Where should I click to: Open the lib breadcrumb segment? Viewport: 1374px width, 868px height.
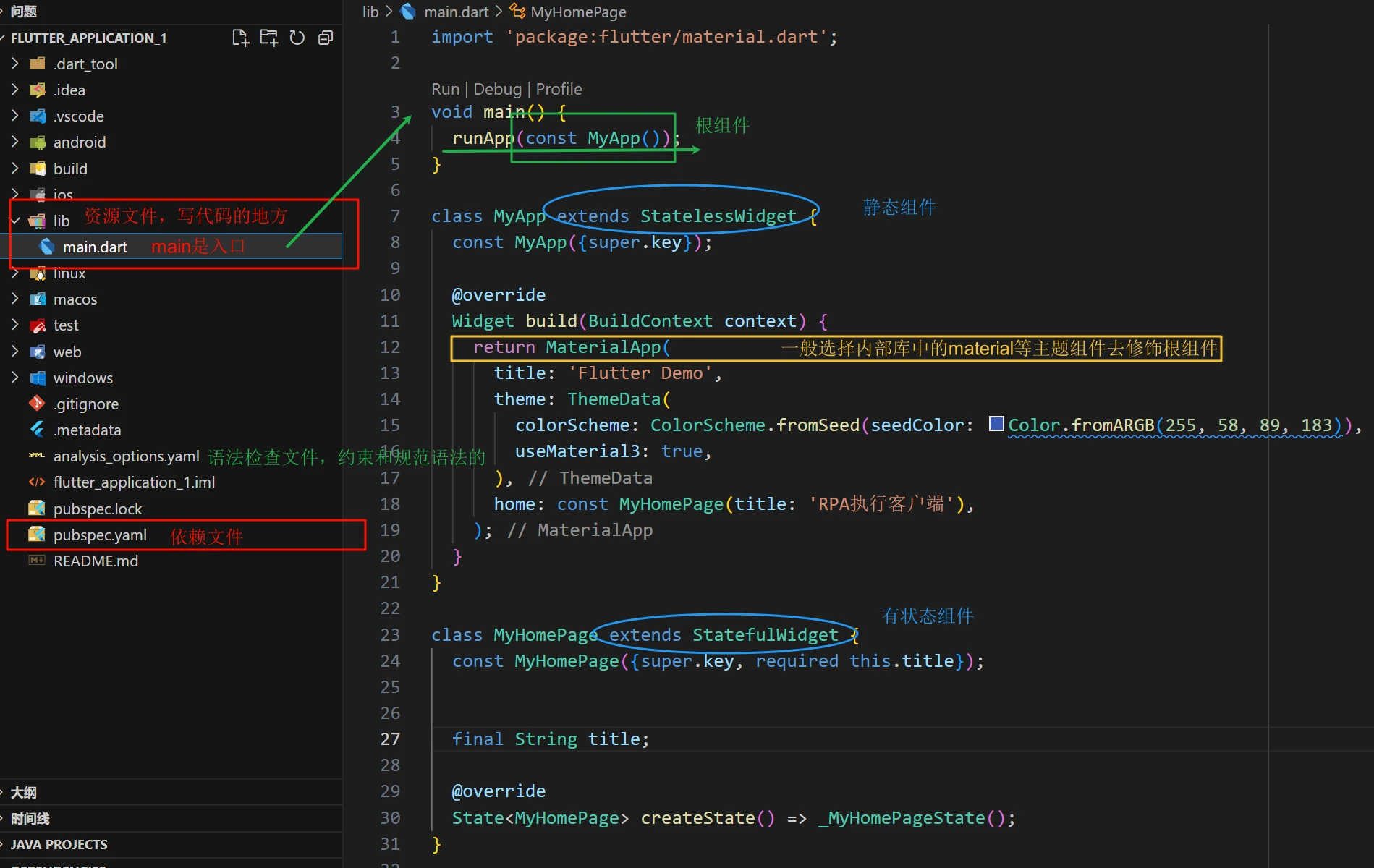tap(370, 12)
